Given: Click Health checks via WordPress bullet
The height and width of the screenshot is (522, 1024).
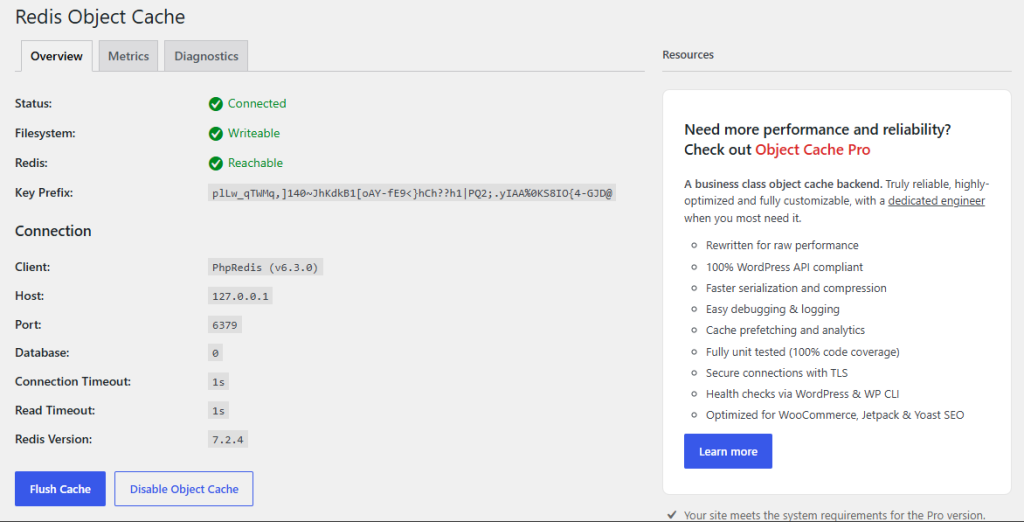Looking at the screenshot, I should pyautogui.click(x=805, y=394).
